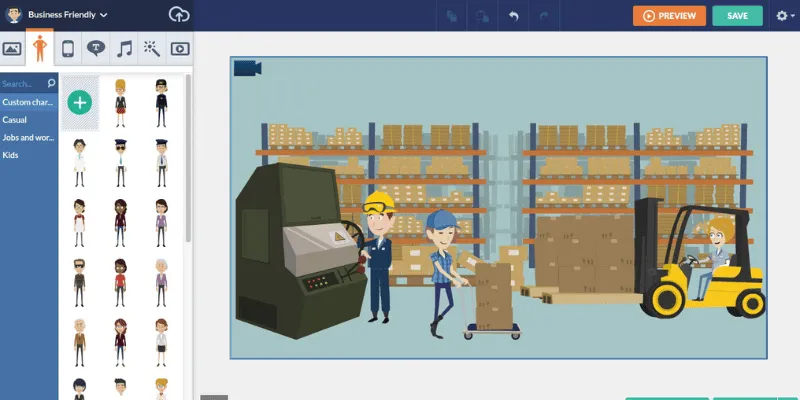Viewport: 800px width, 400px height.
Task: Click the redo arrow
Action: pos(544,16)
